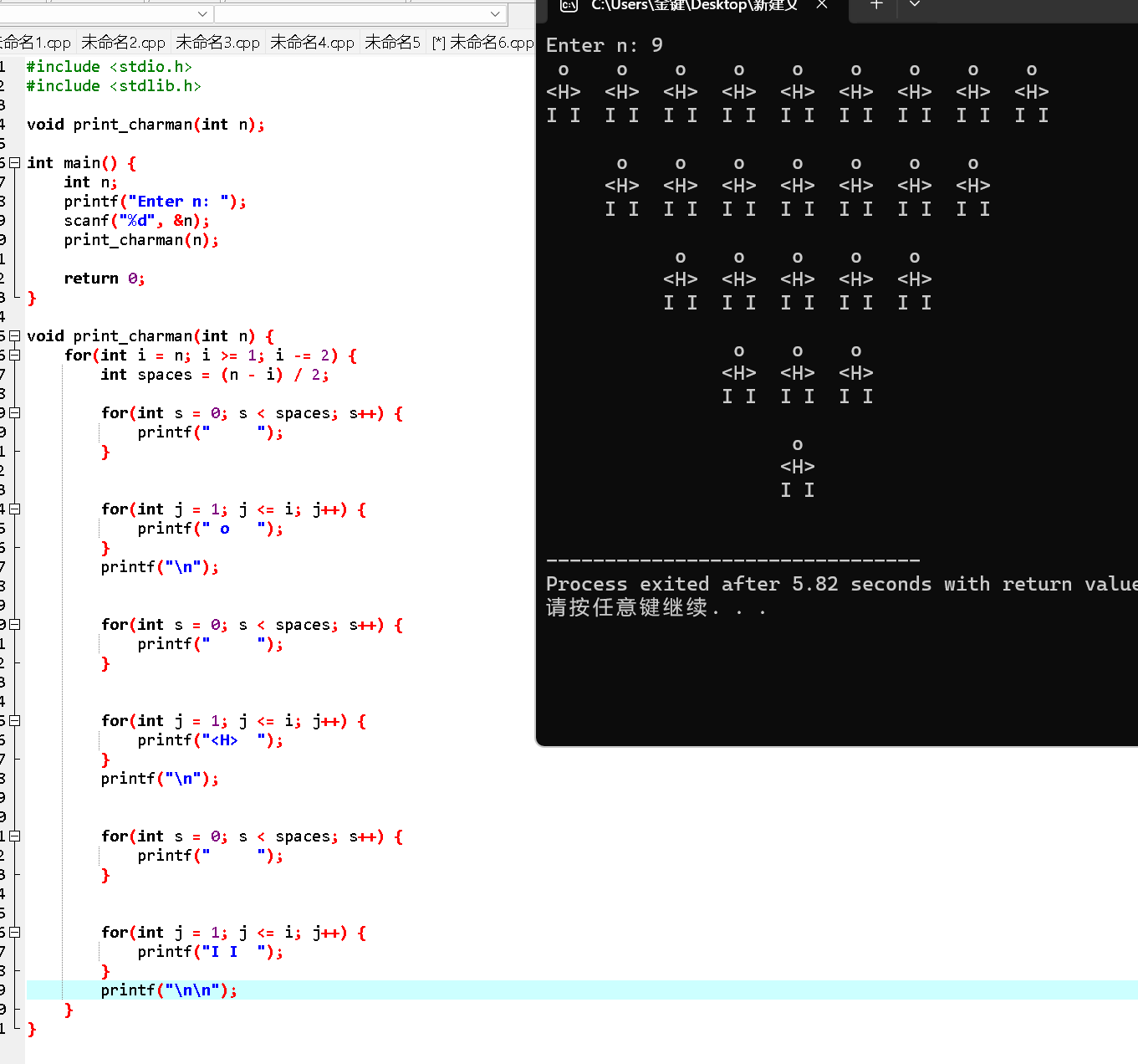
Task: Click the printf("I I ") statement
Action: pos(210,952)
